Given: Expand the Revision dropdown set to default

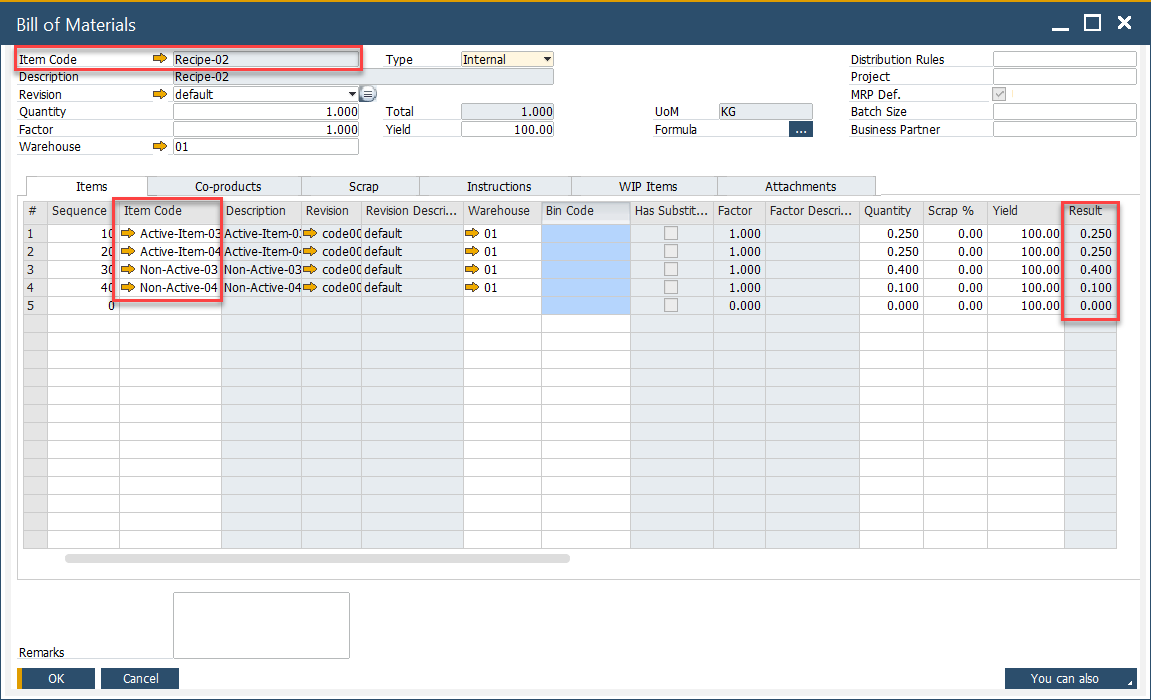Looking at the screenshot, I should click(x=352, y=95).
